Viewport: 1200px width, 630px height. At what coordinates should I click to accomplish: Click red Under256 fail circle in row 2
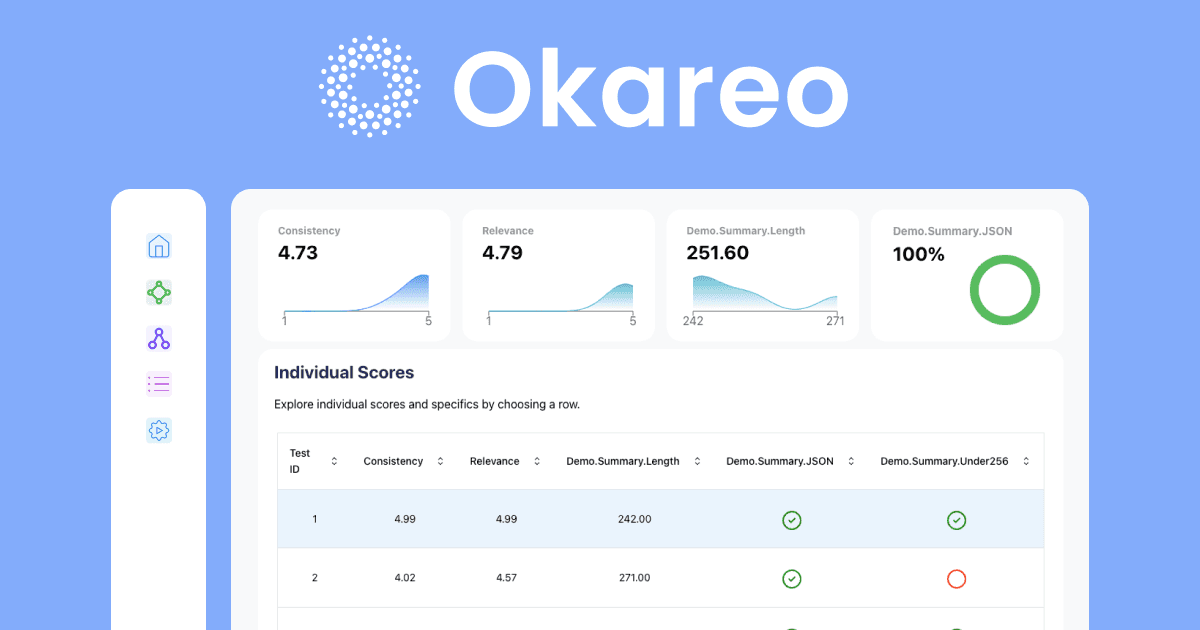956,578
